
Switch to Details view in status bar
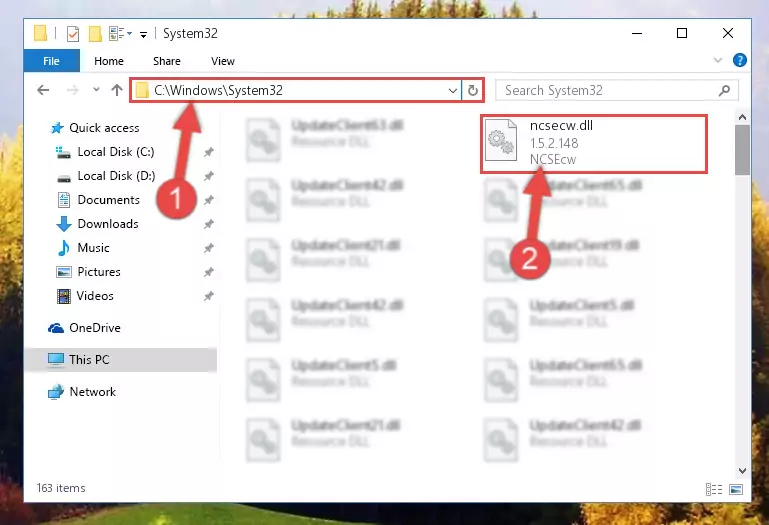[714, 489]
